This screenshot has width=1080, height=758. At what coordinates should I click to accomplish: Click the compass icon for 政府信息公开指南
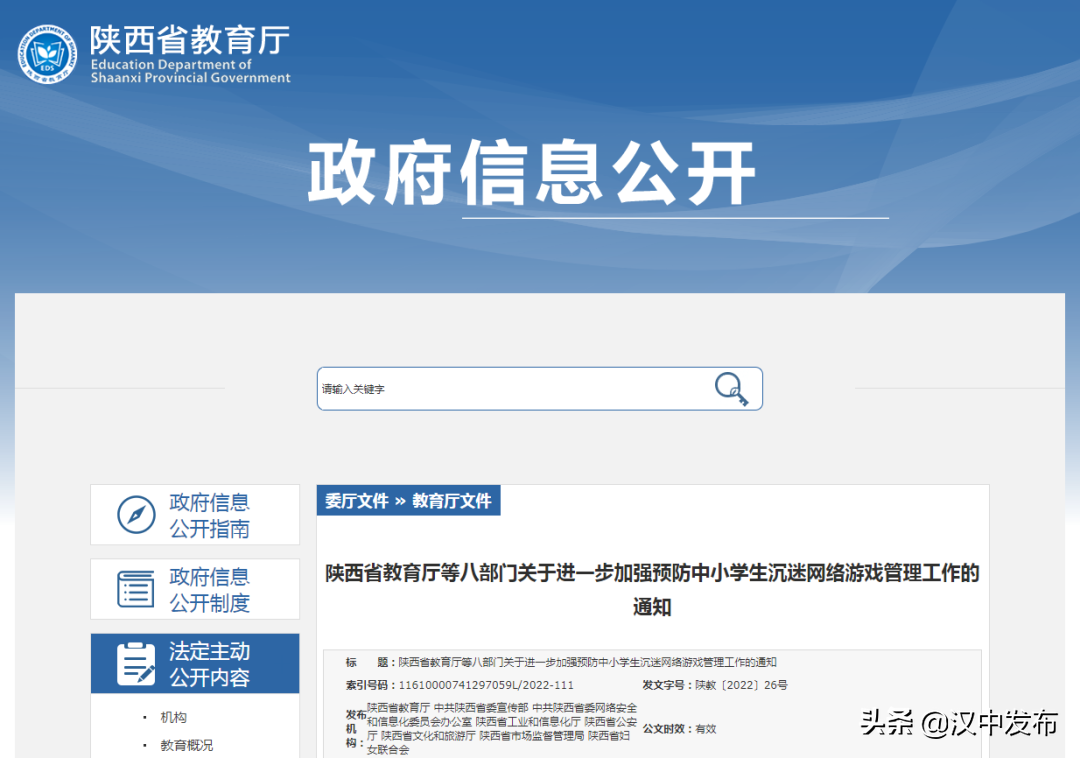[136, 514]
